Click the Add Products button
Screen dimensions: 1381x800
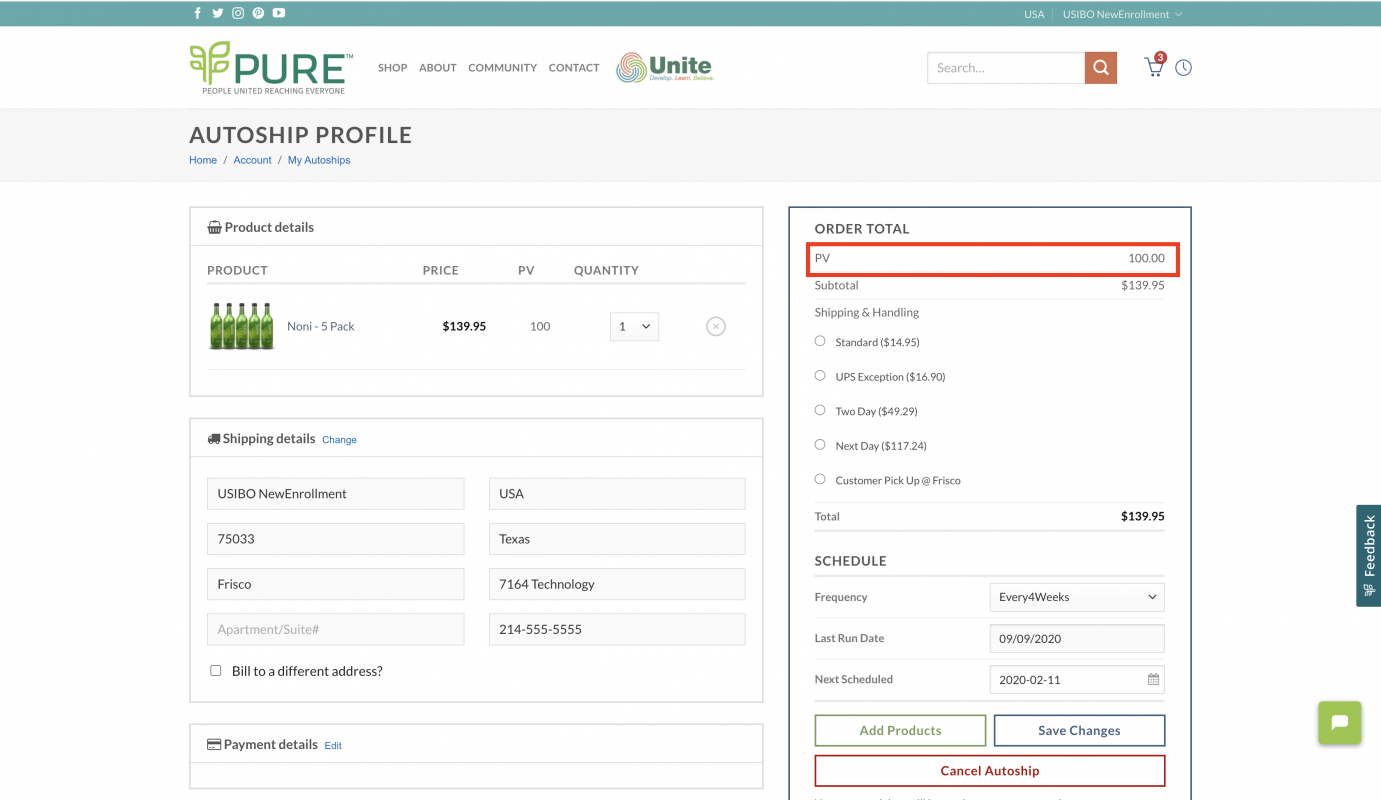900,731
